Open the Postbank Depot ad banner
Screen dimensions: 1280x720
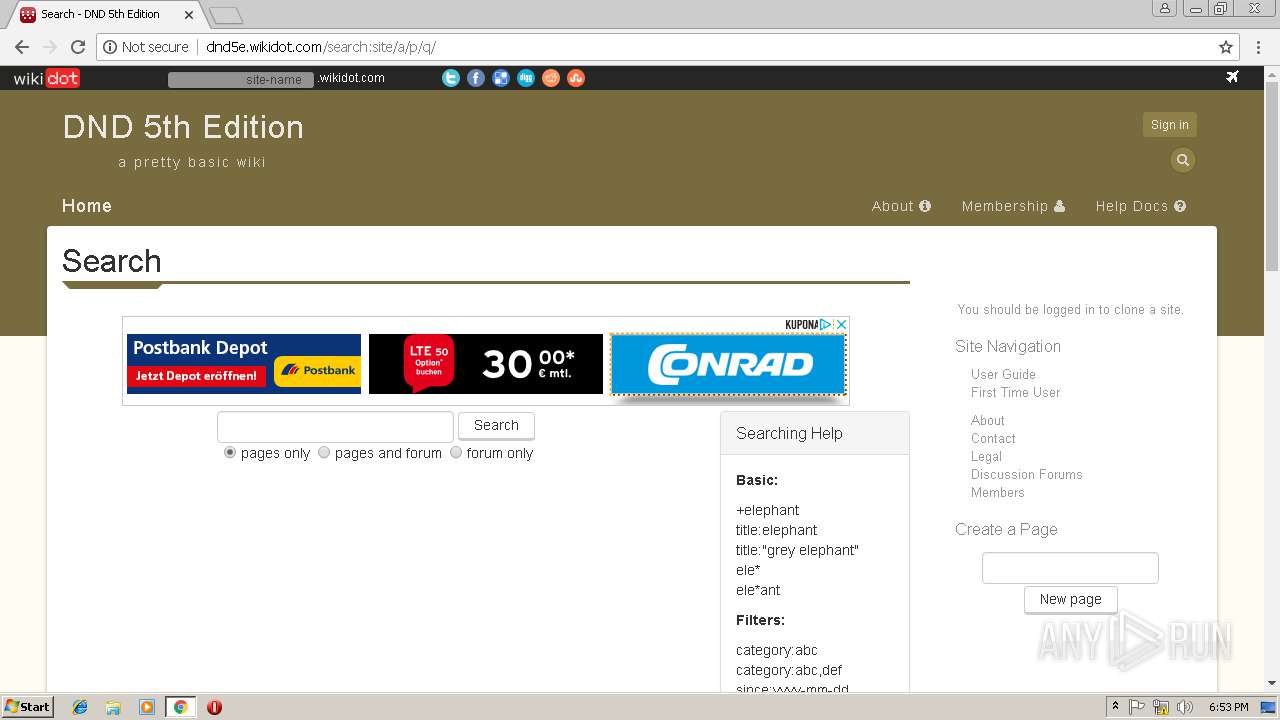(244, 364)
